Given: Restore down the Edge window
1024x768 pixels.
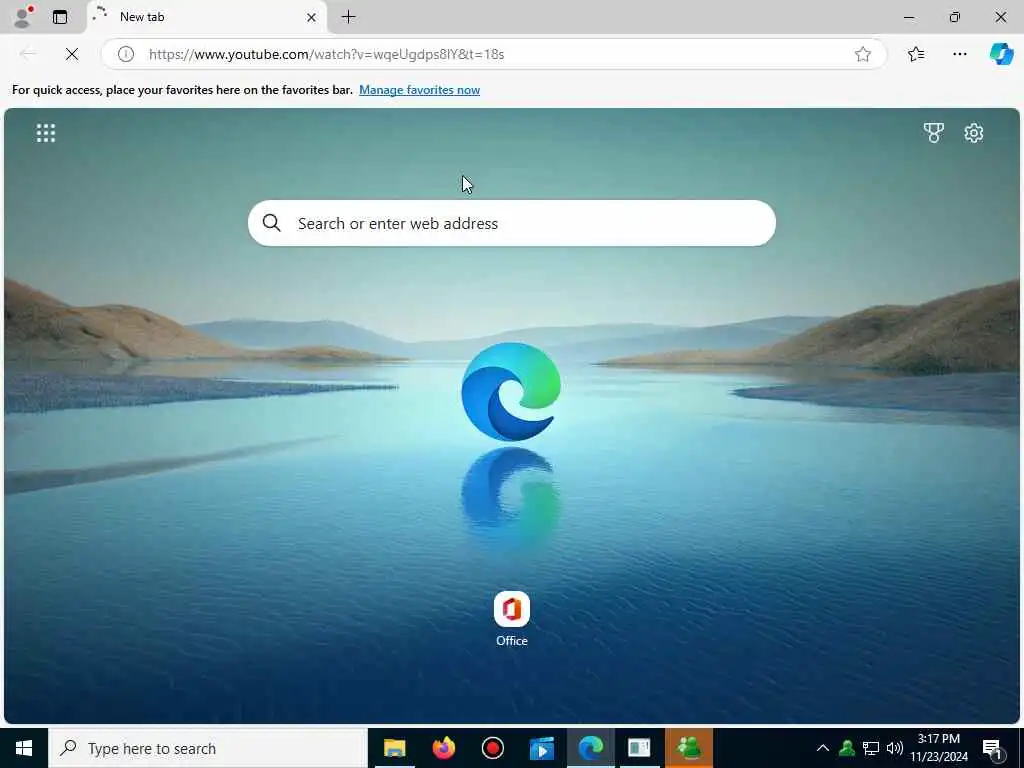Looking at the screenshot, I should point(955,17).
